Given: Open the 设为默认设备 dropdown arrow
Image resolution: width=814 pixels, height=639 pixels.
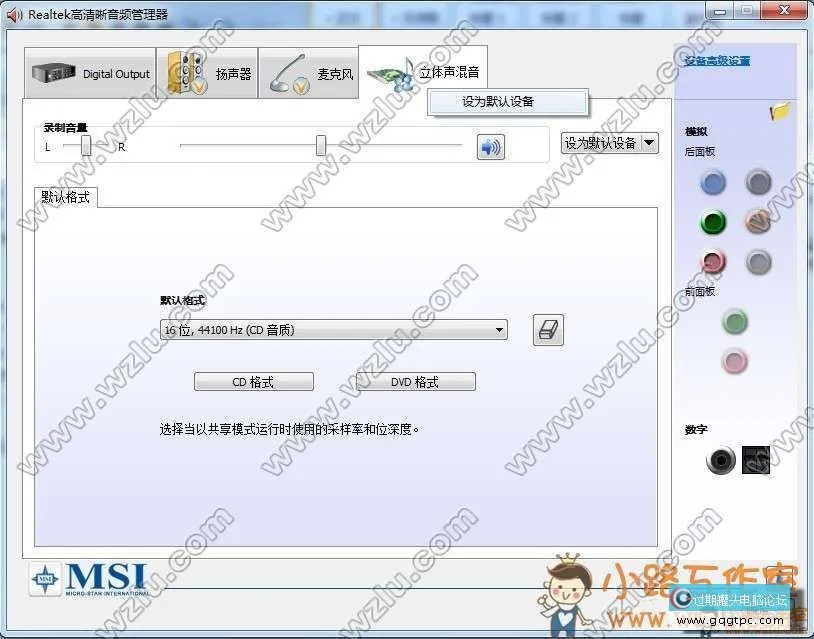Looking at the screenshot, I should point(650,143).
